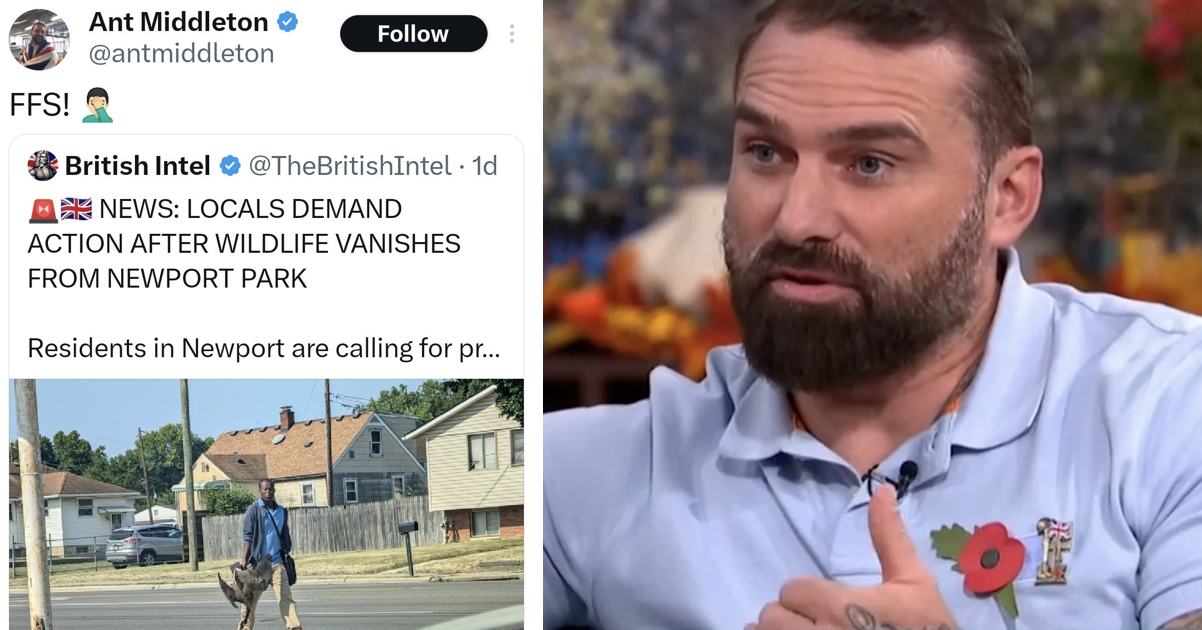Click the red siren emoji
Screen dimensions: 1202x630
[42, 209]
